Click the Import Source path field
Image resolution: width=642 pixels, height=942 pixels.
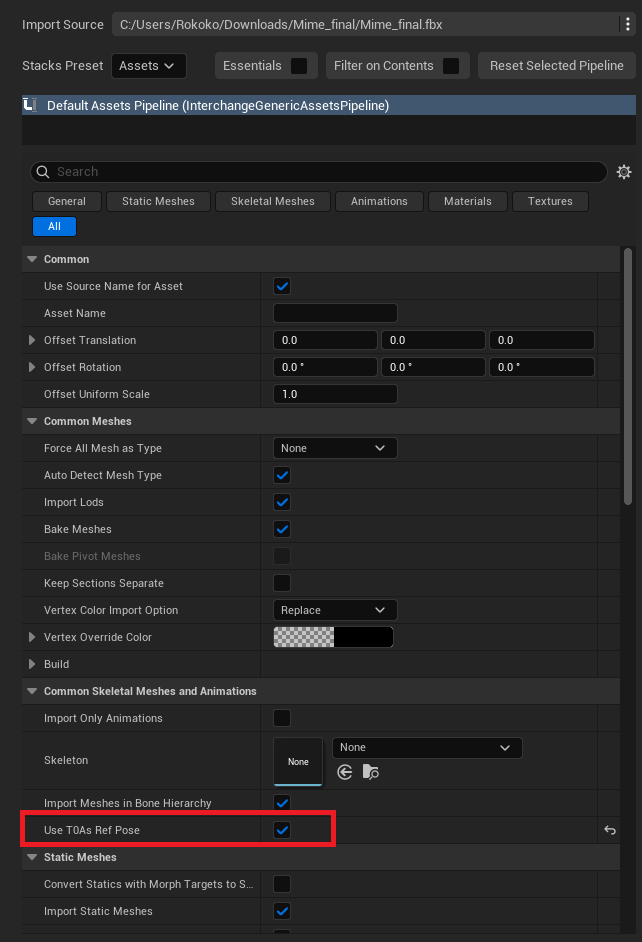(x=365, y=25)
